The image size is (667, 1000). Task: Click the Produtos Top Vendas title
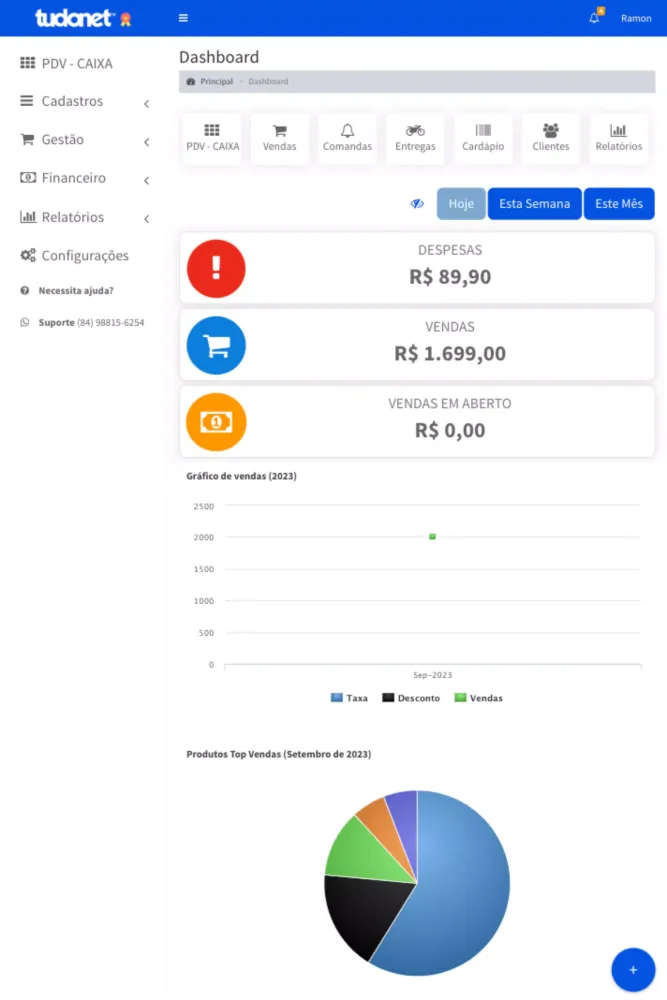tap(279, 754)
